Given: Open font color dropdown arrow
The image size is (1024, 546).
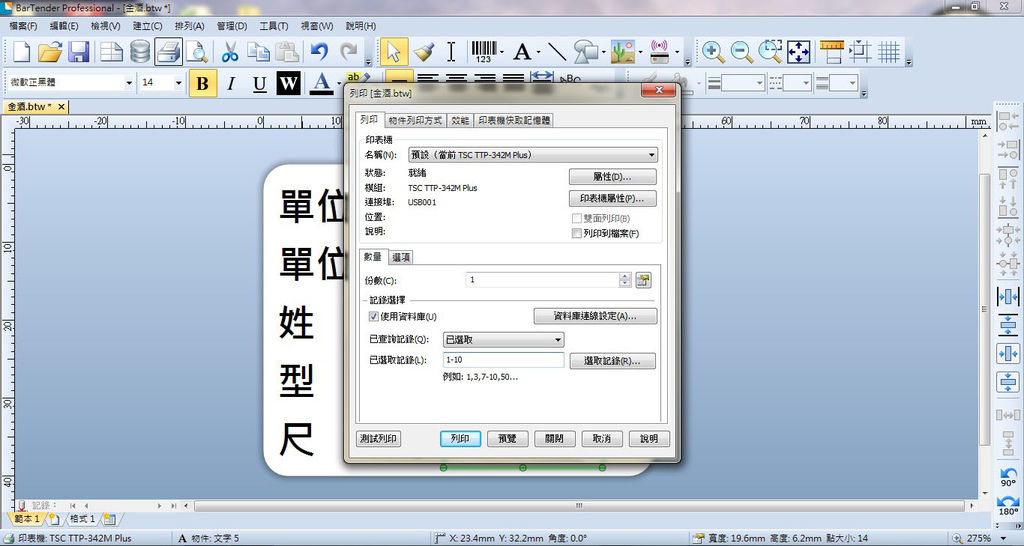Looking at the screenshot, I should 340,84.
